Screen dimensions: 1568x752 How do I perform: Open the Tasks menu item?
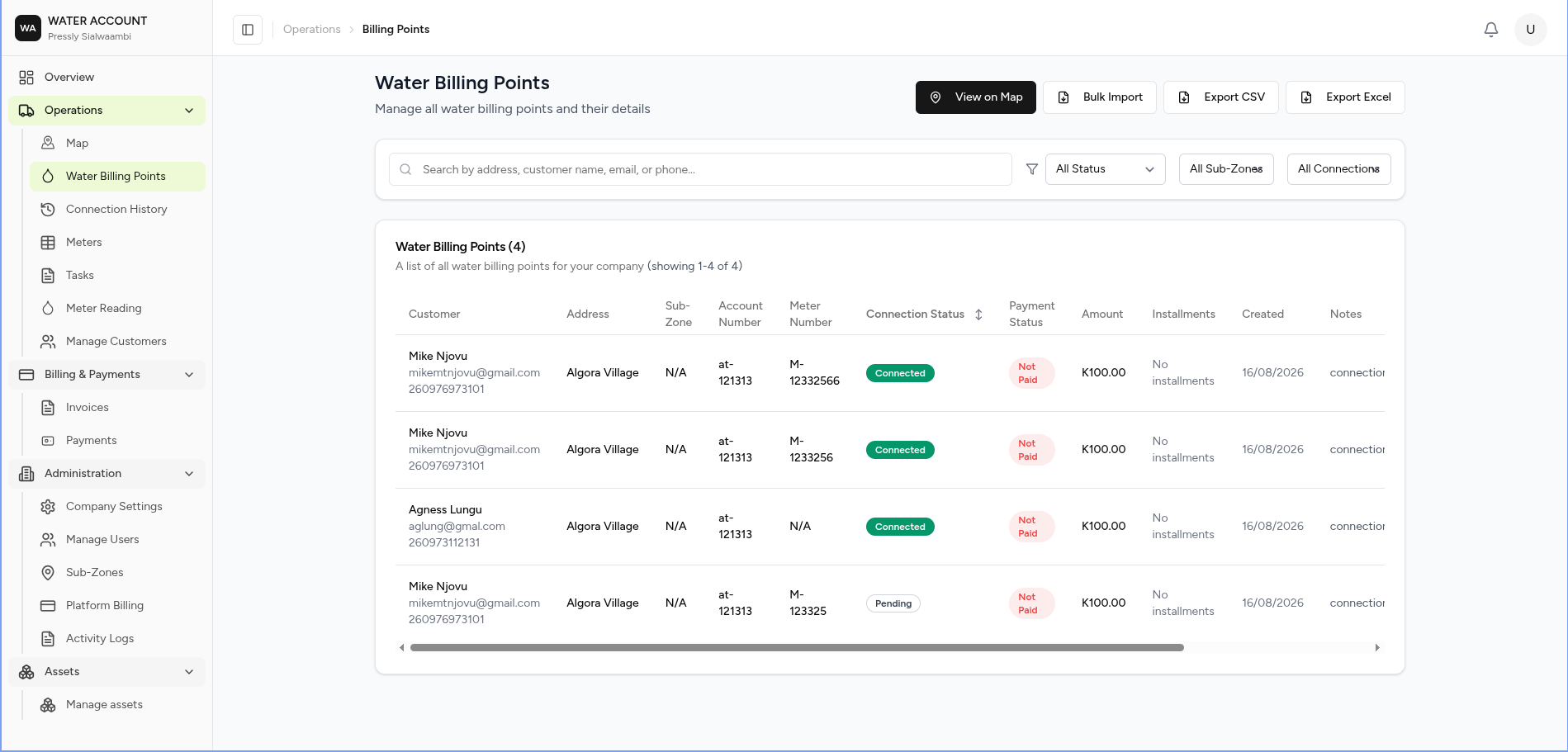pyautogui.click(x=117, y=276)
